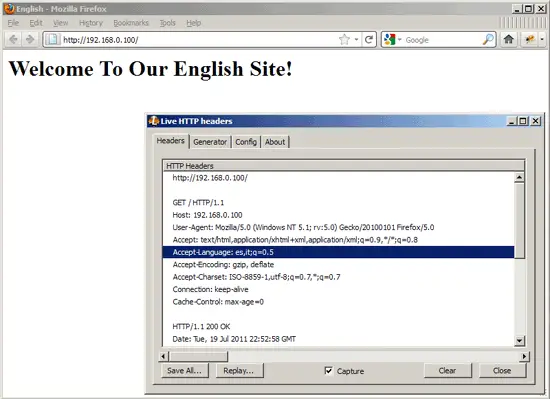Open the Google search engine selector
This screenshot has height=399, width=550.
point(392,40)
